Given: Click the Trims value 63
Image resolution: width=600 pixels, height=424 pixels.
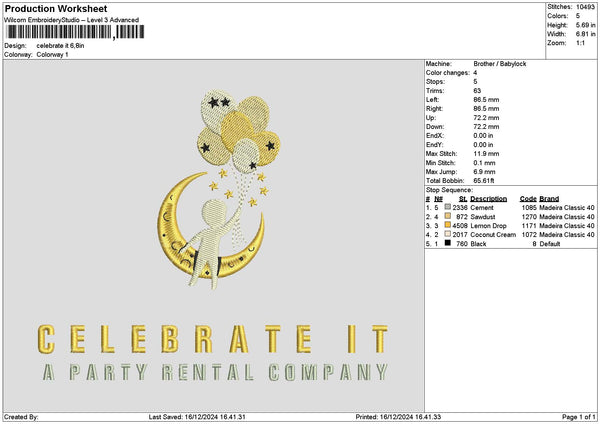Looking at the screenshot, I should (477, 91).
